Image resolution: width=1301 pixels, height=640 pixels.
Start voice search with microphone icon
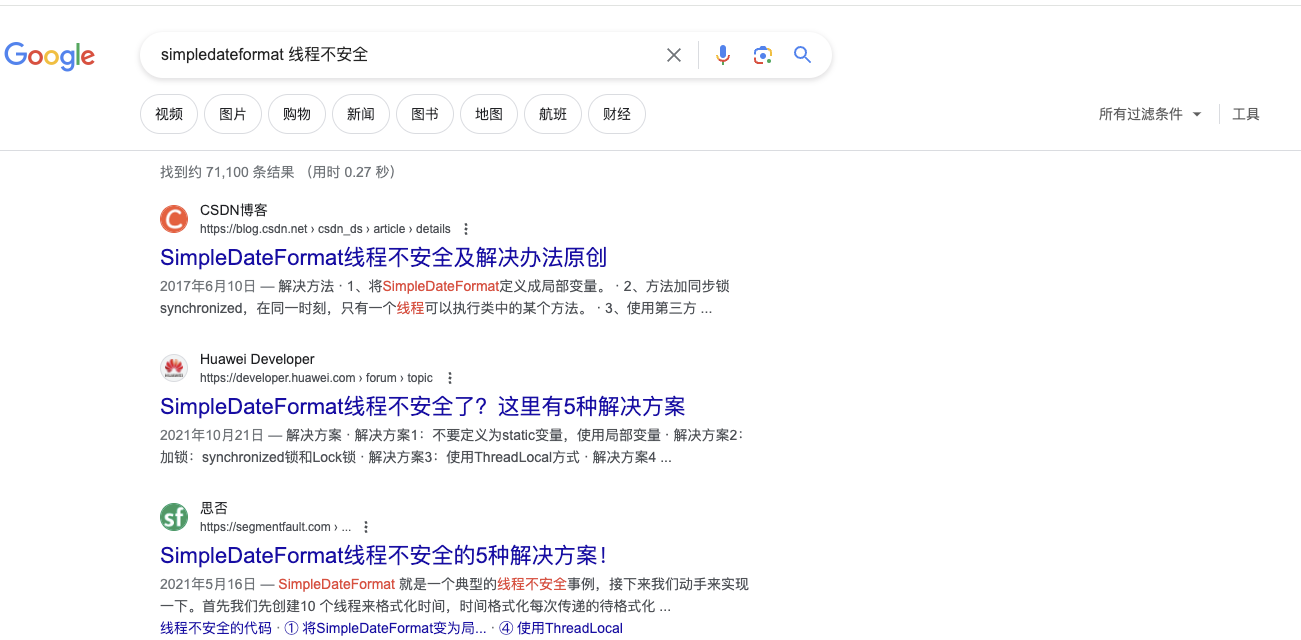tap(723, 55)
